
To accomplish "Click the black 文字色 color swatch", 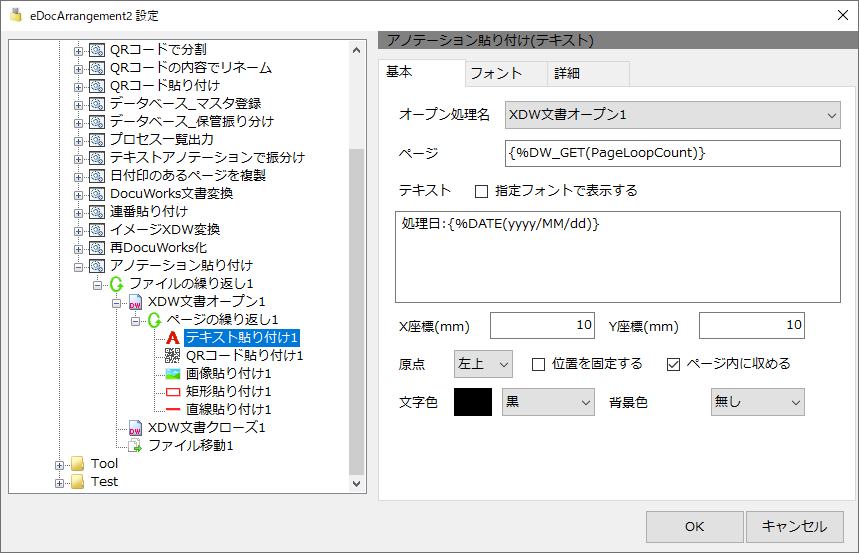I will [473, 402].
